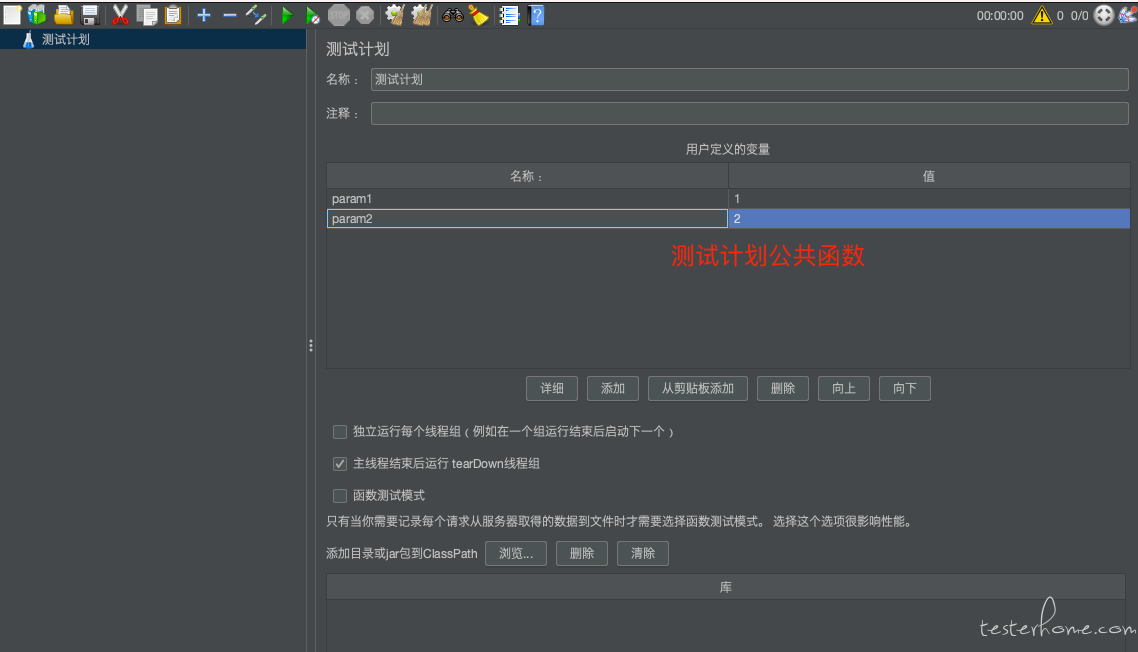This screenshot has width=1138, height=652.
Task: Click the 名称 input field
Action: click(x=750, y=79)
